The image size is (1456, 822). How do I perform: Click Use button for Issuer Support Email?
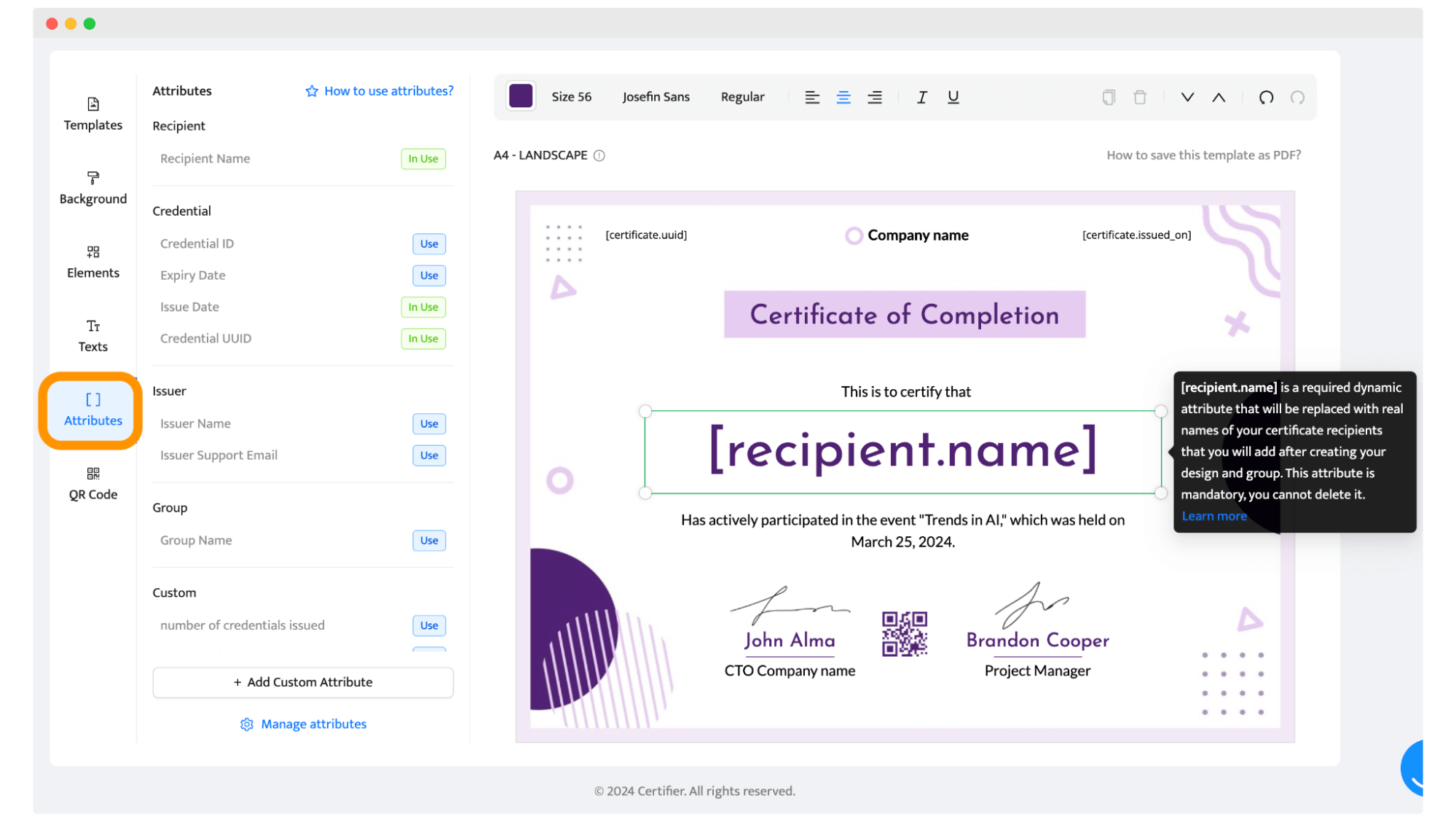coord(429,455)
